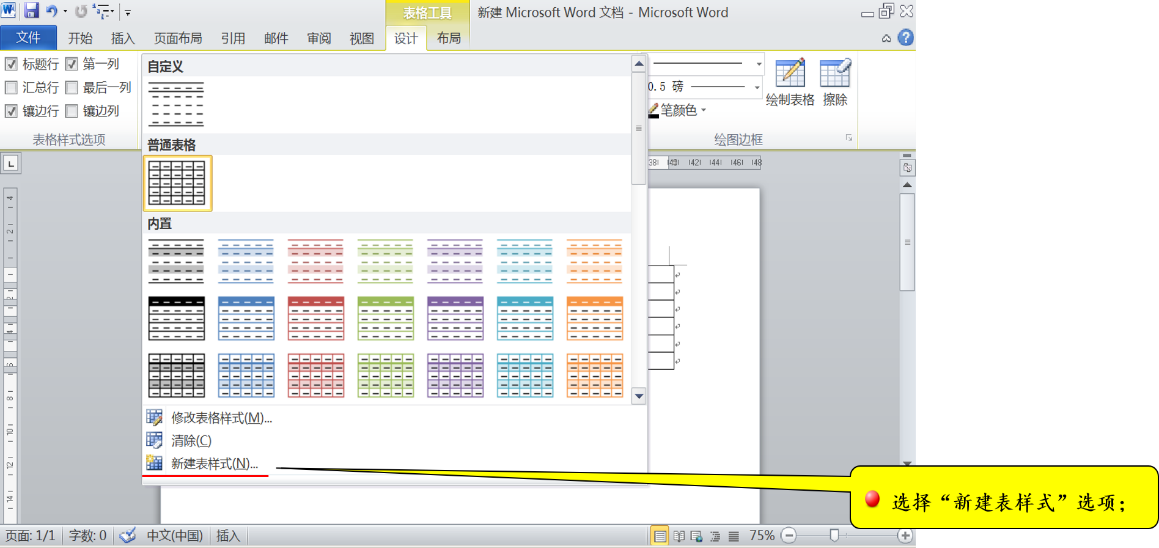Click the Undo icon in title bar
The height and width of the screenshot is (548, 1159).
[x=52, y=12]
